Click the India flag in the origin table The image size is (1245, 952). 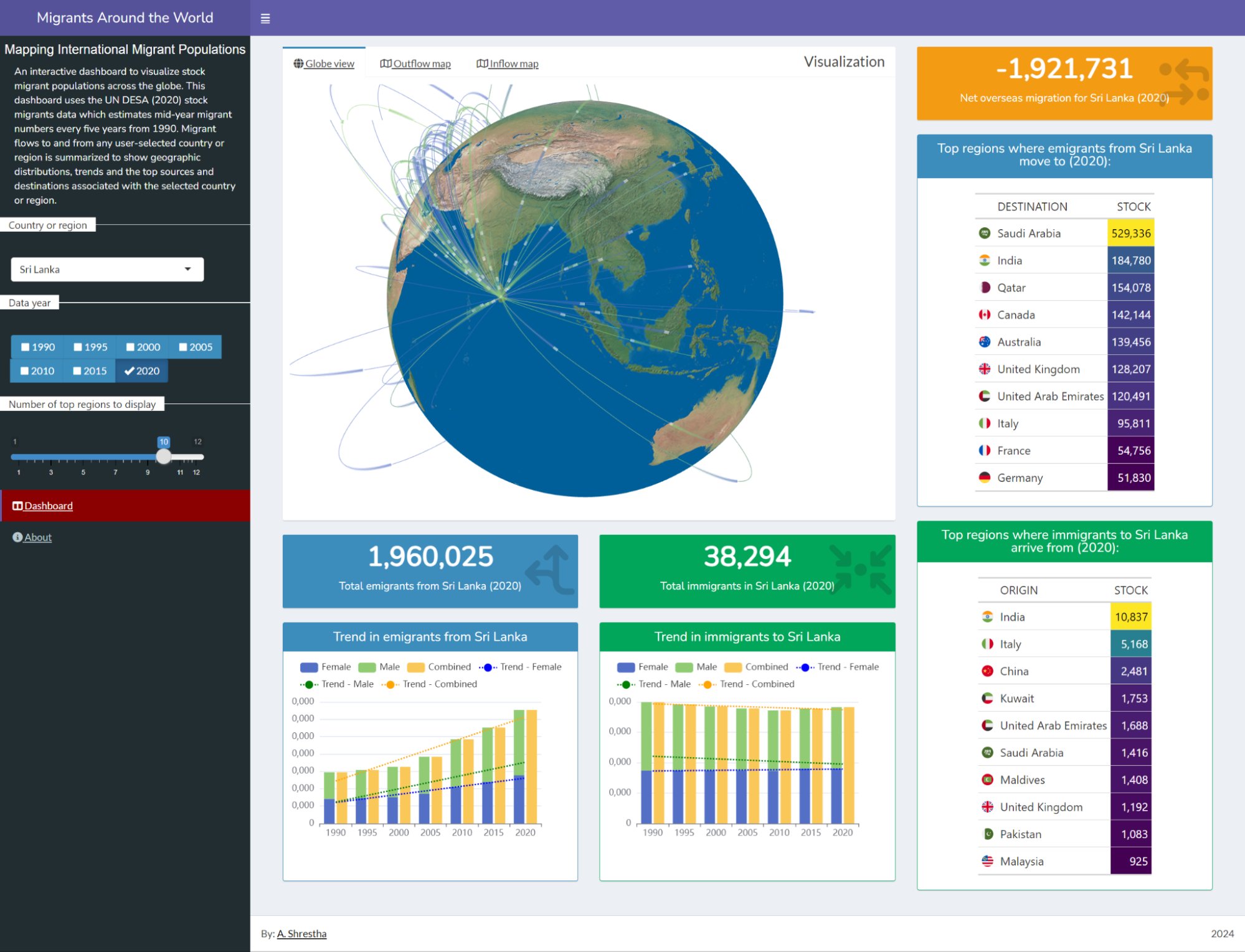pos(987,616)
